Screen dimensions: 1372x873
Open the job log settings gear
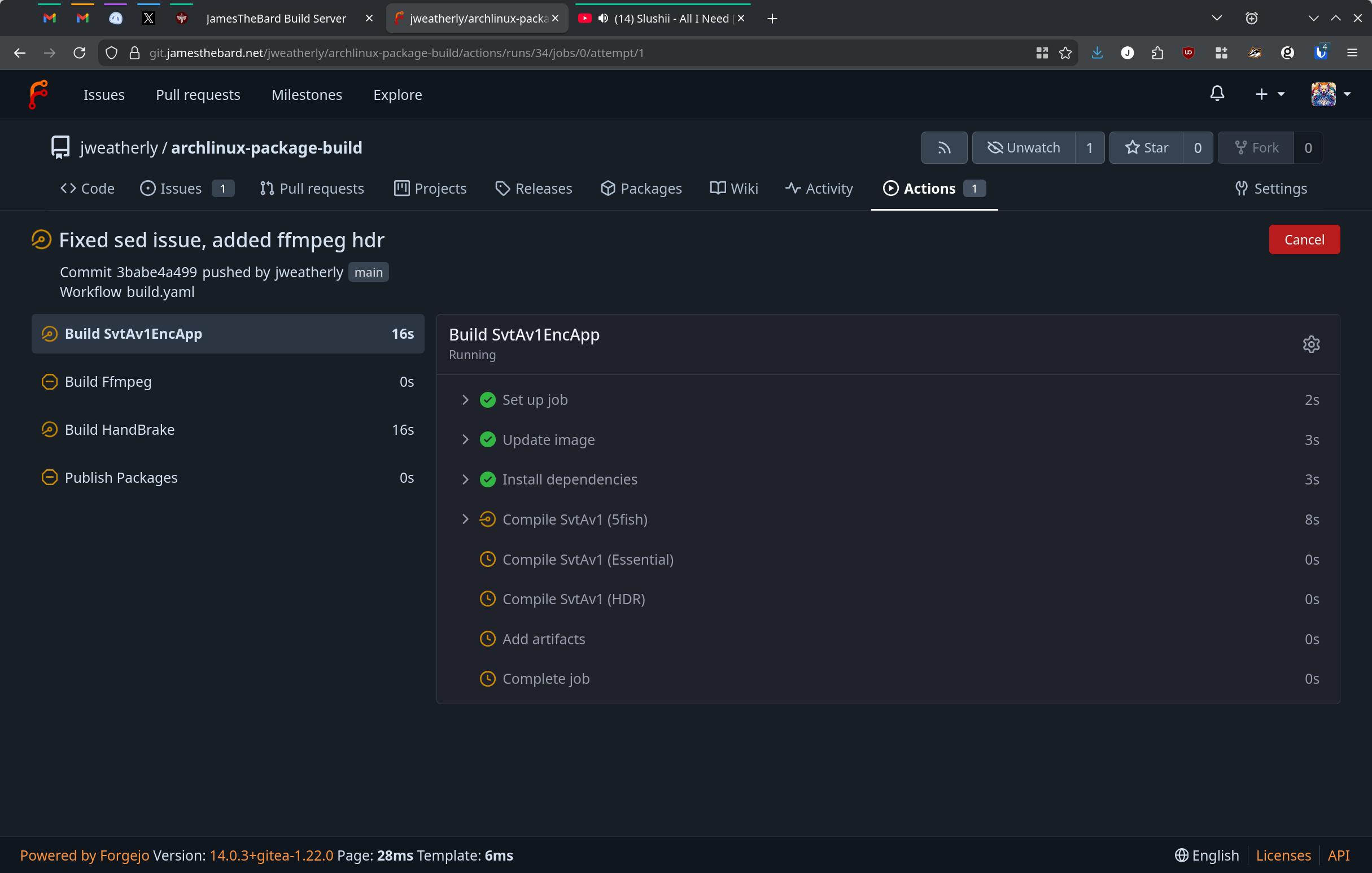click(1311, 344)
